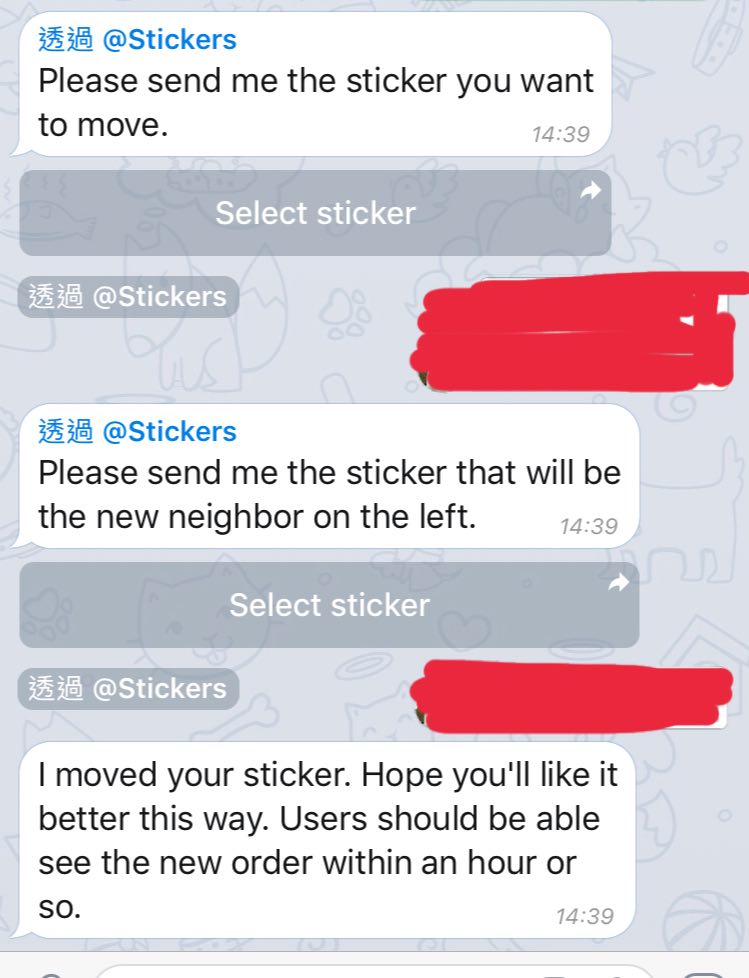Viewport: 749px width, 978px height.
Task: Tap 14:39 timestamp on 'new neighbor' message
Action: (589, 526)
